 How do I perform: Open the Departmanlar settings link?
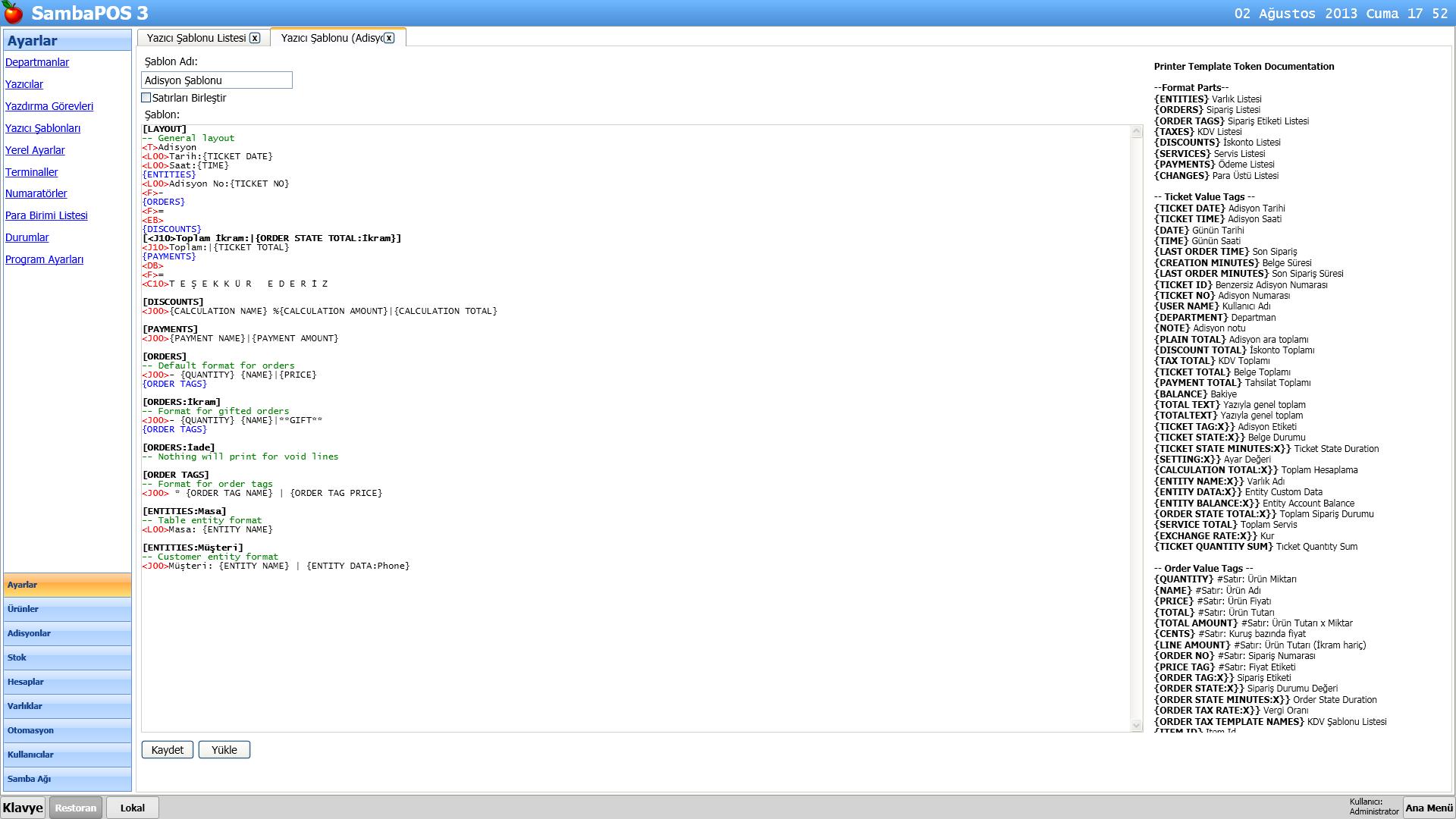[x=37, y=62]
